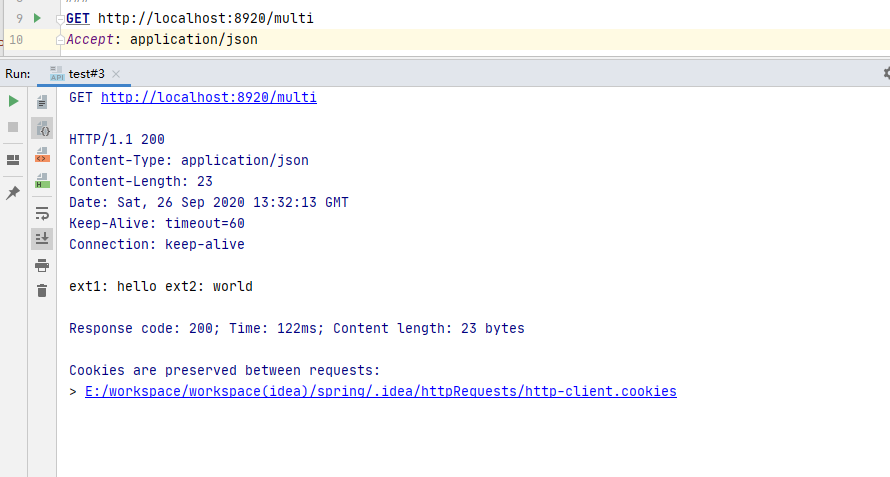Pin the test#3 run tab
This screenshot has height=477, width=890.
(13, 192)
